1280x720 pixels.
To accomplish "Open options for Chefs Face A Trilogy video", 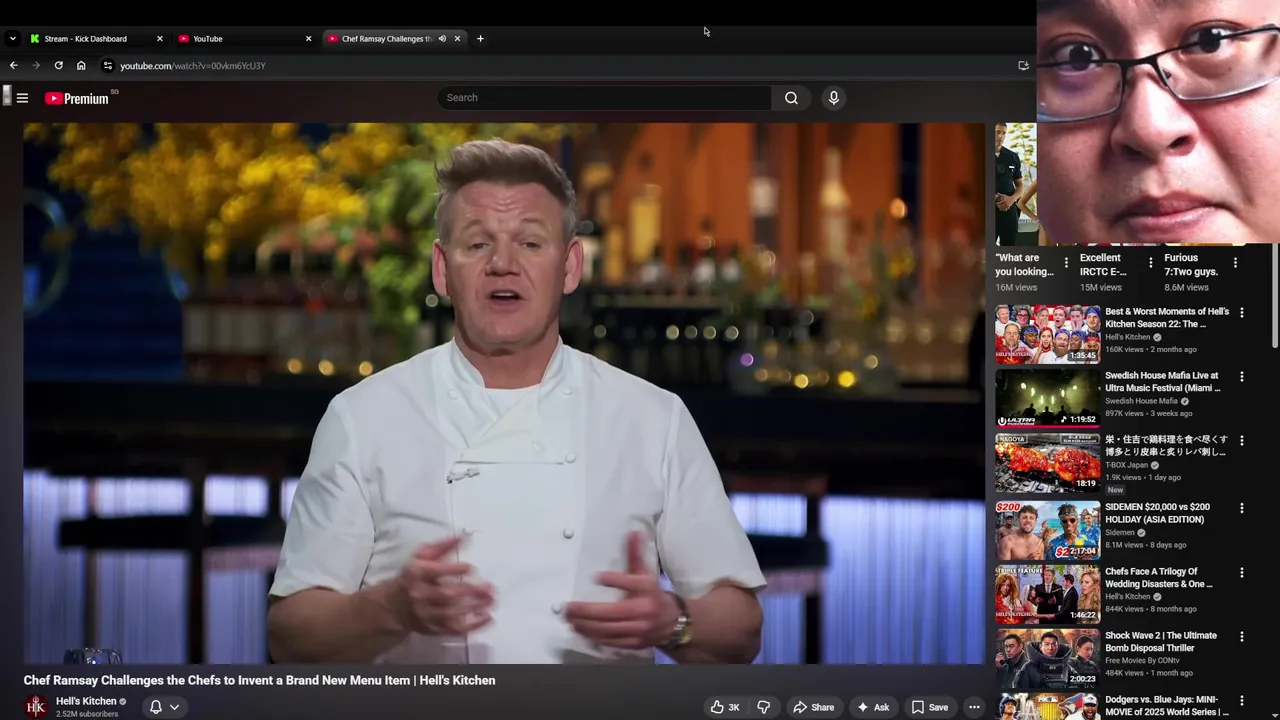I will 1242,573.
